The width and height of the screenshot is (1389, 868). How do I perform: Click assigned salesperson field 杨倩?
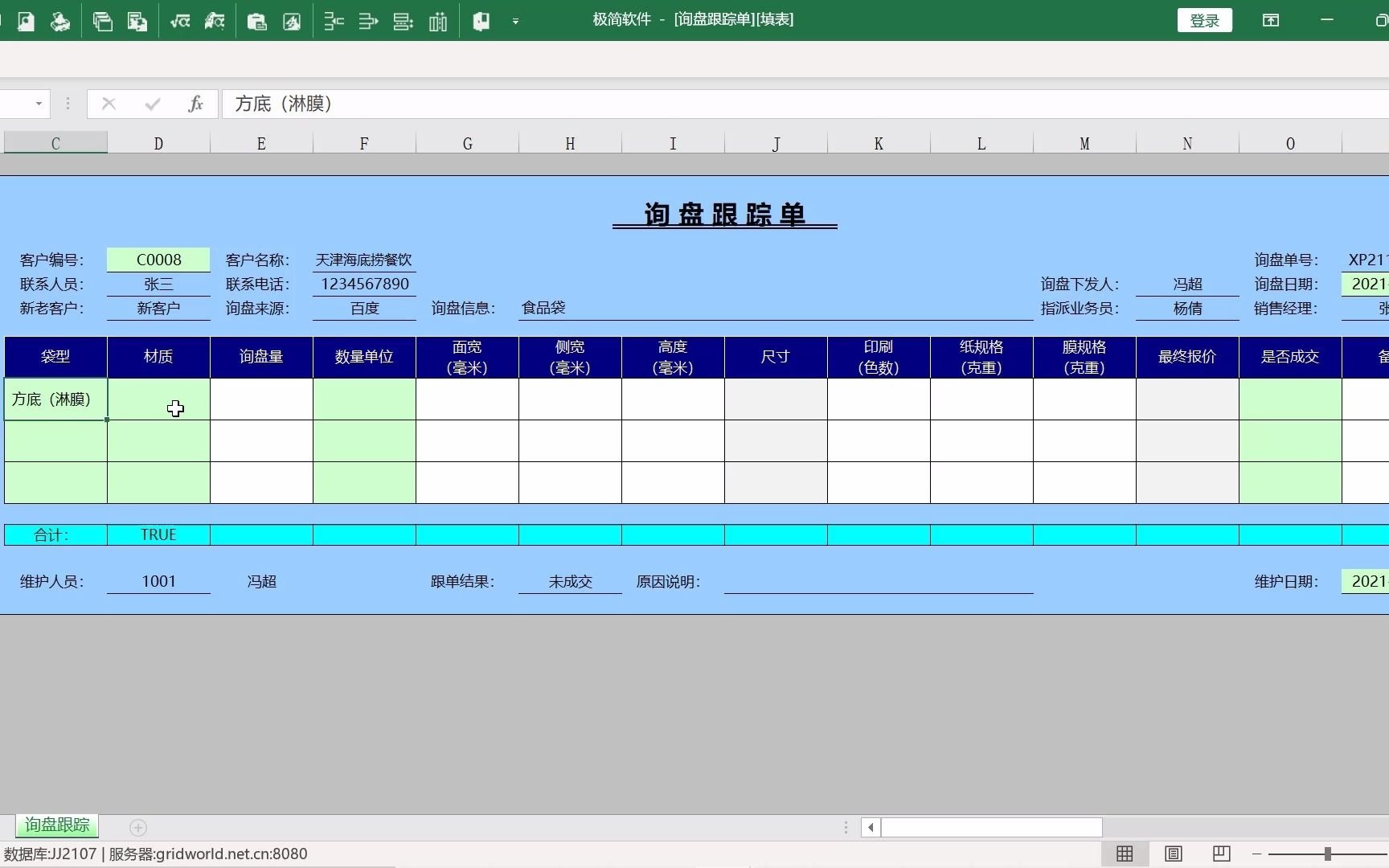pos(1187,308)
